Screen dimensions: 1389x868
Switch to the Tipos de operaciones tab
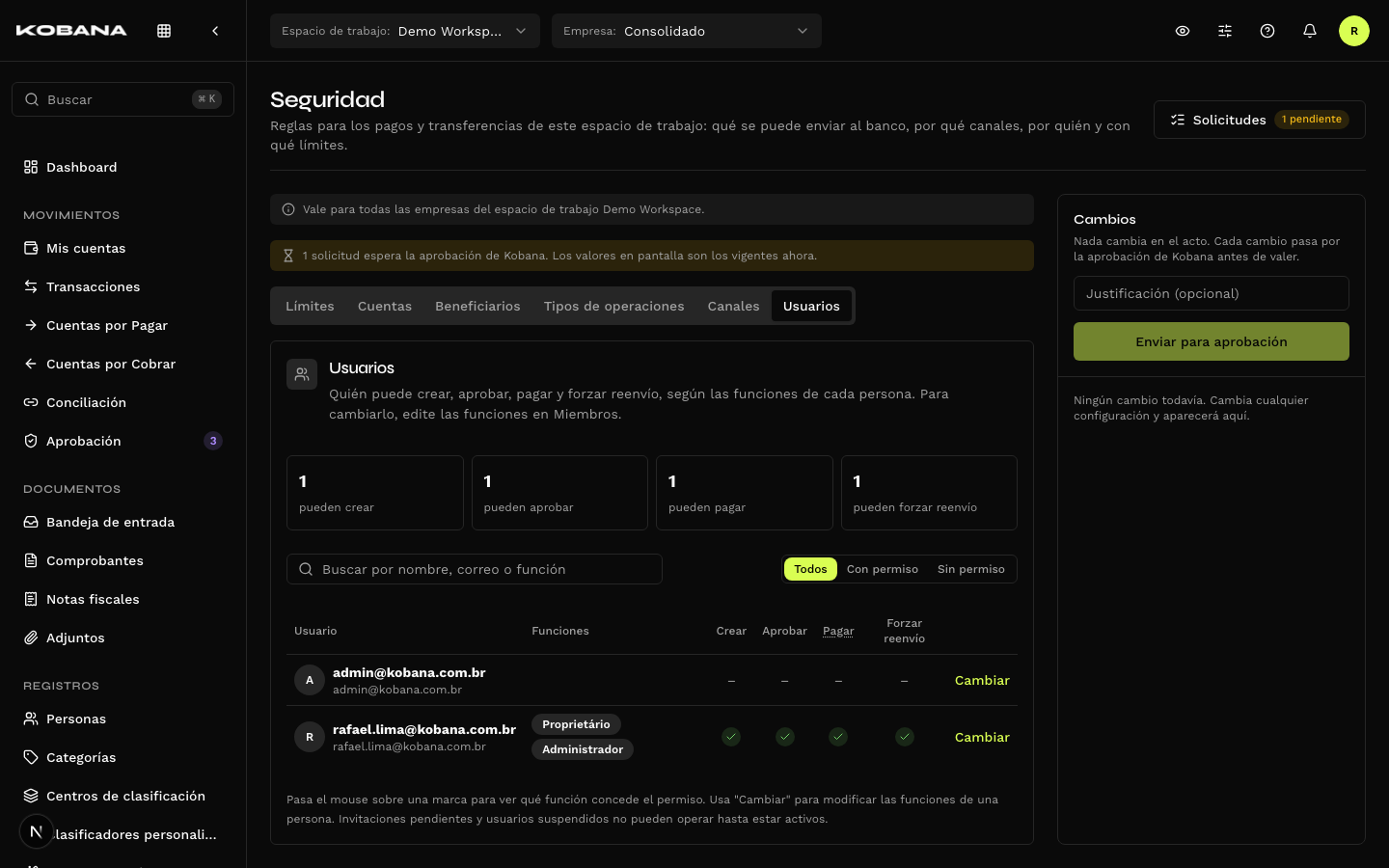pos(613,306)
